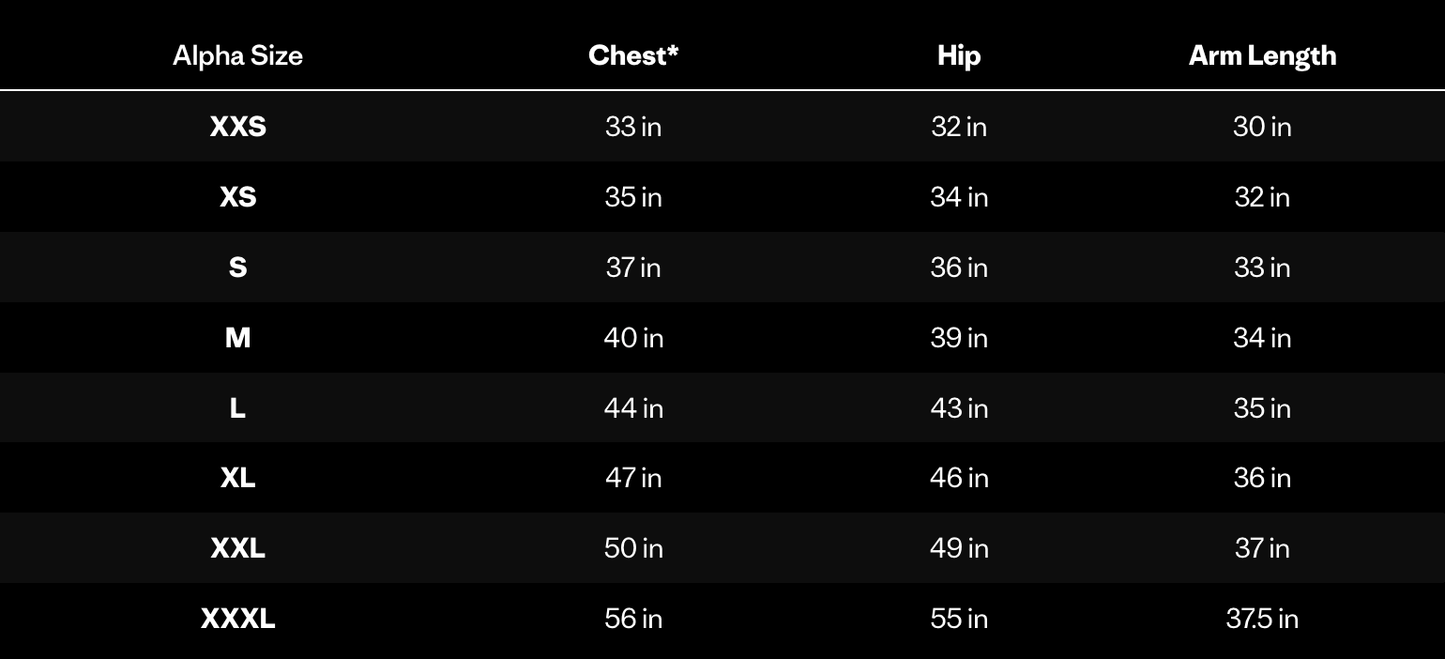Click the 37.5 in arm length value
The image size is (1445, 659).
click(1262, 618)
